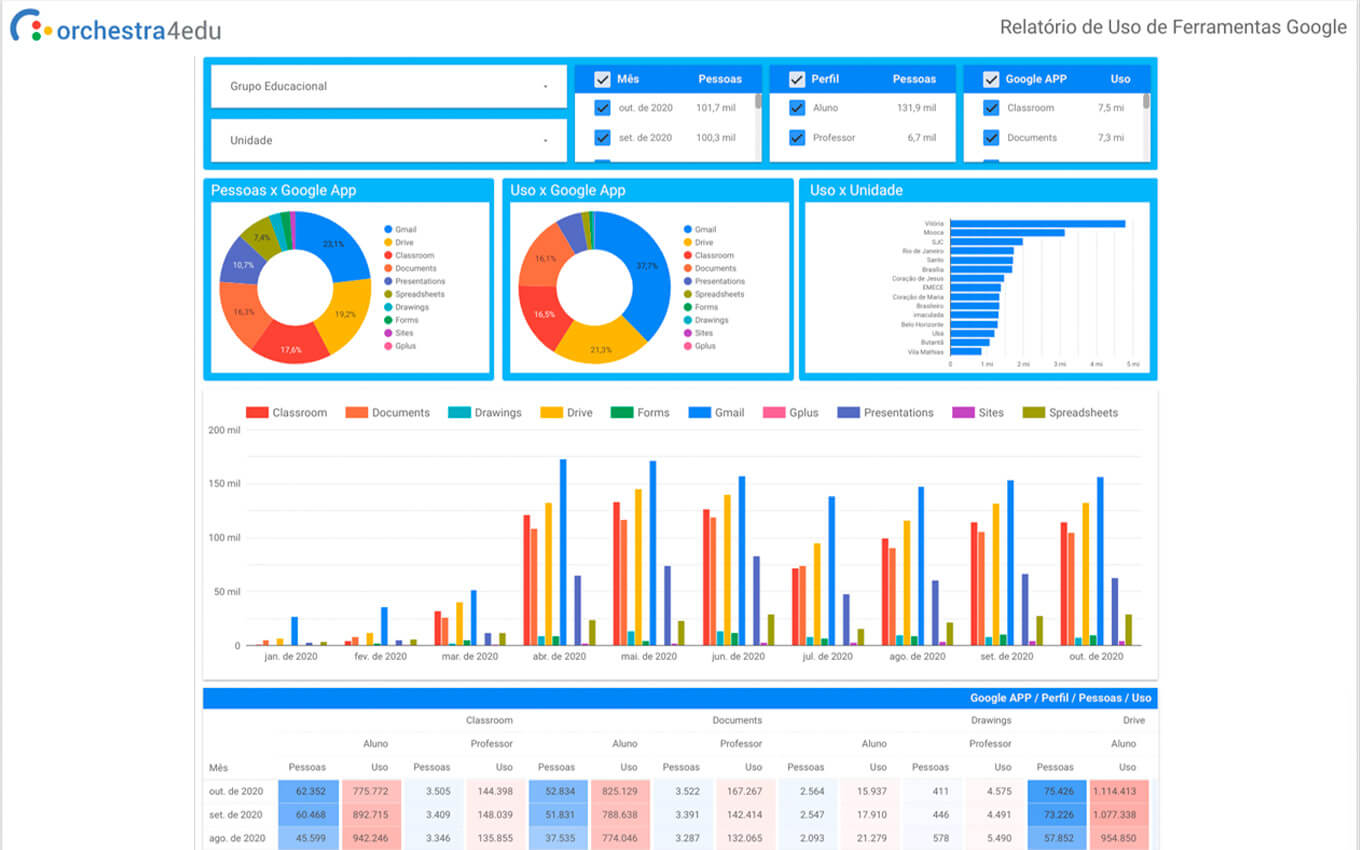Open the Grupo Educacional dropdown
This screenshot has height=850, width=1360.
(x=388, y=86)
